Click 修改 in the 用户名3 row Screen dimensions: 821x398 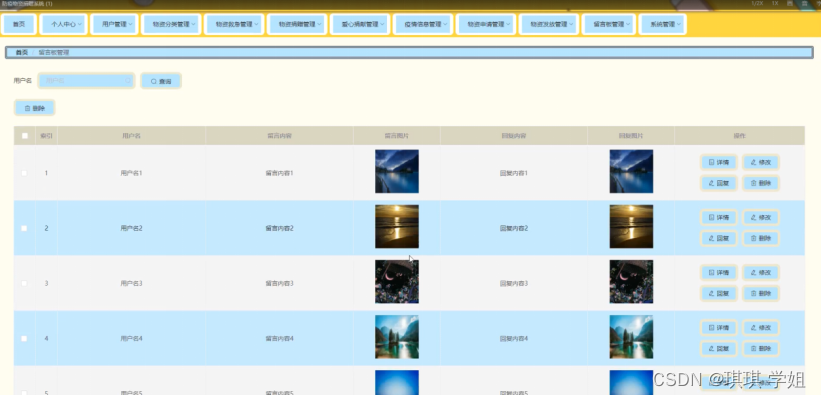pos(761,272)
